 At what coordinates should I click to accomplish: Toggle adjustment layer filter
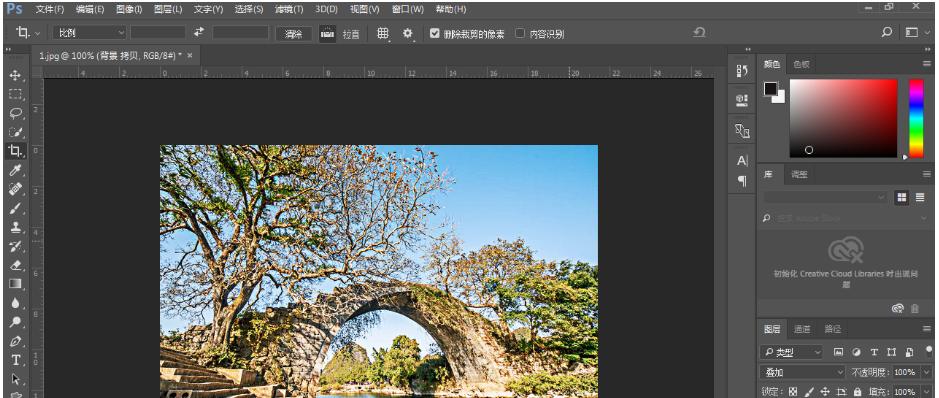(x=856, y=353)
